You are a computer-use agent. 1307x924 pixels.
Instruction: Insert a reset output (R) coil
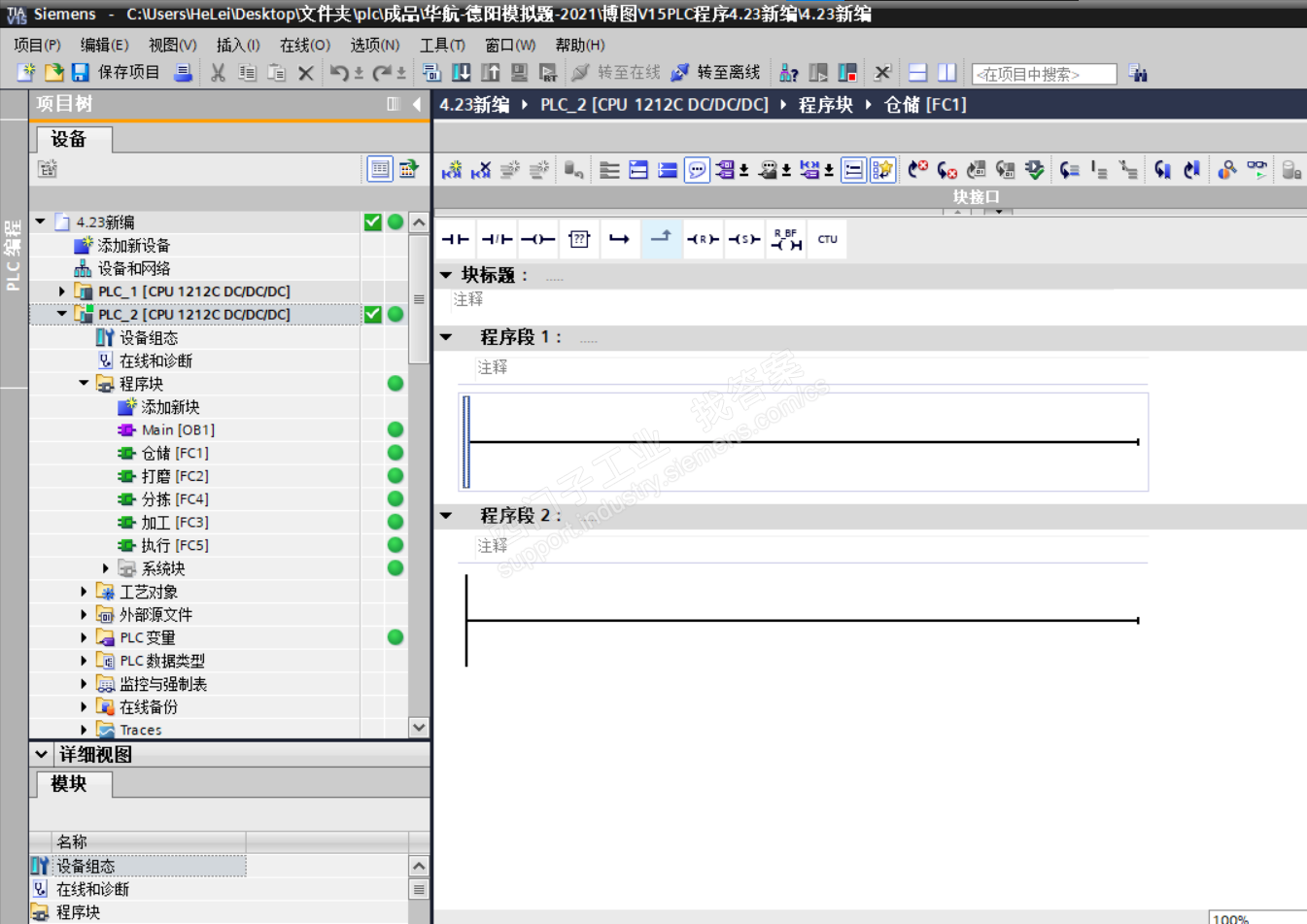point(703,239)
